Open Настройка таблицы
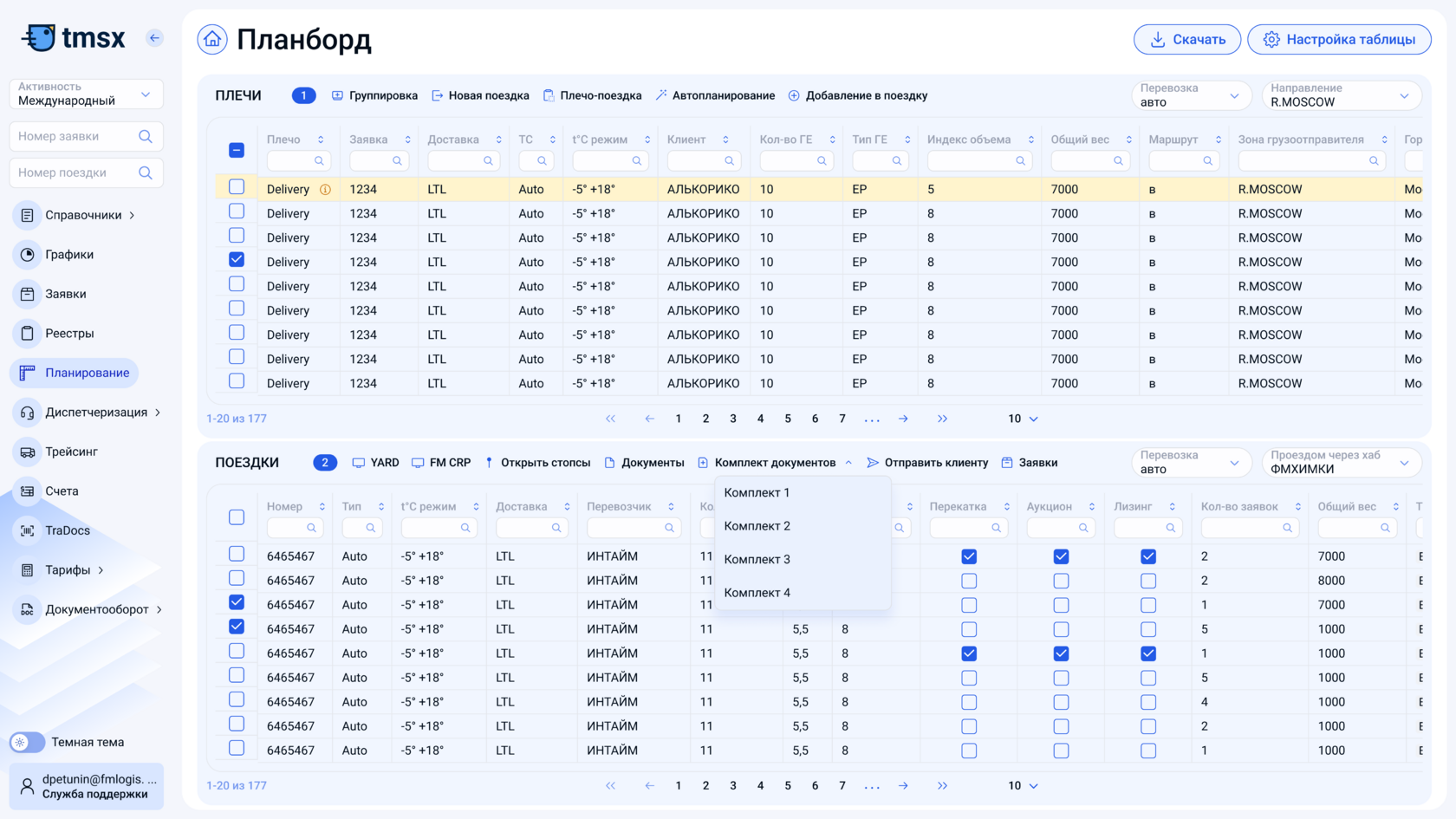Image resolution: width=1456 pixels, height=819 pixels. click(x=1339, y=40)
